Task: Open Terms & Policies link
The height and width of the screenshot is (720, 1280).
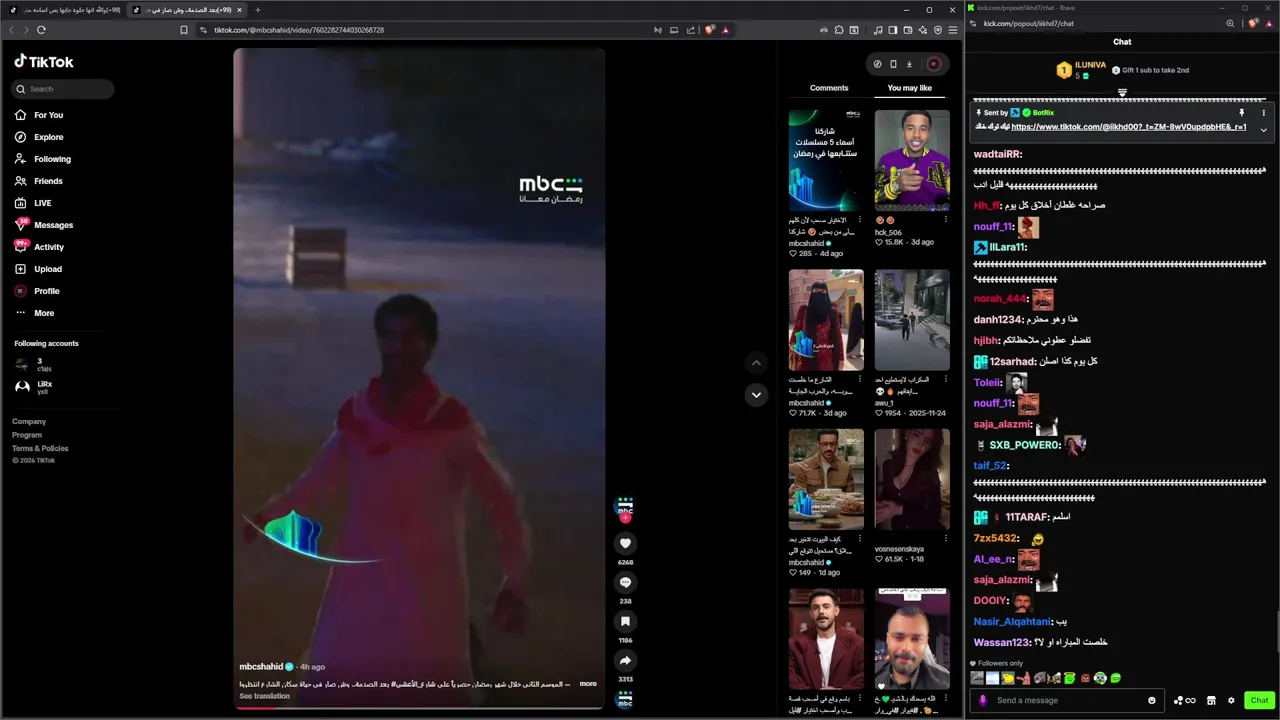Action: tap(40, 448)
